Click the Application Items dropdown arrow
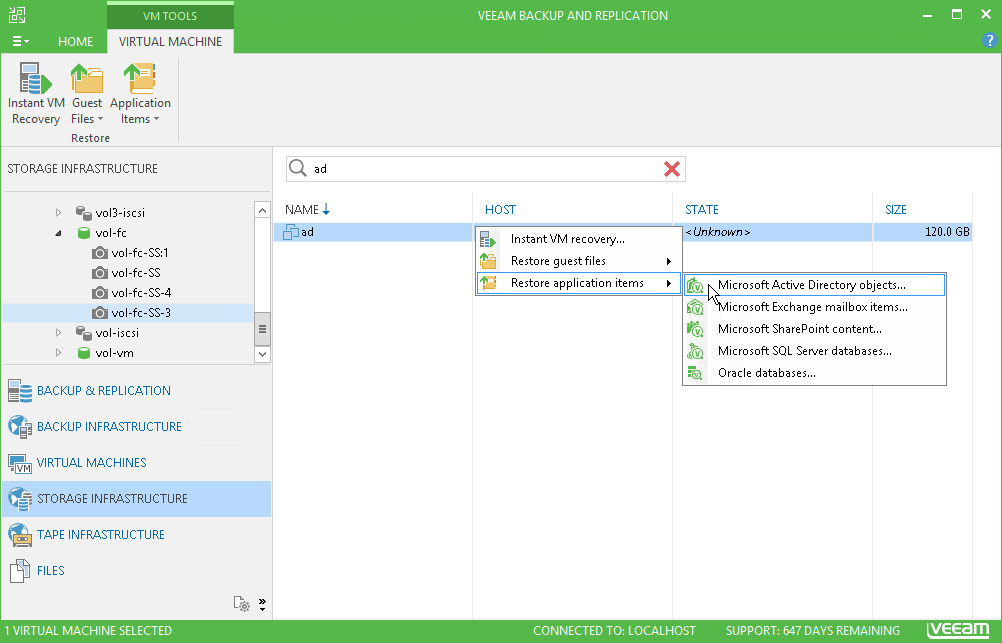This screenshot has width=1002, height=643. [x=157, y=120]
